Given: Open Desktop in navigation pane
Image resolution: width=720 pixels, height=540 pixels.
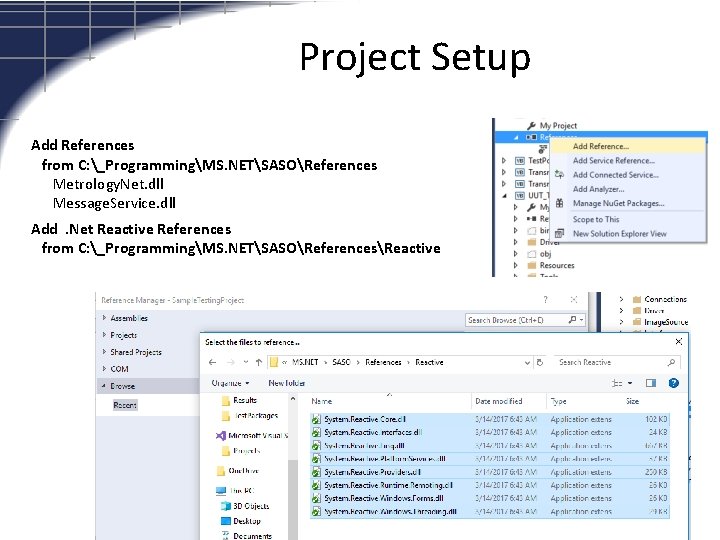Looking at the screenshot, I should click(241, 521).
